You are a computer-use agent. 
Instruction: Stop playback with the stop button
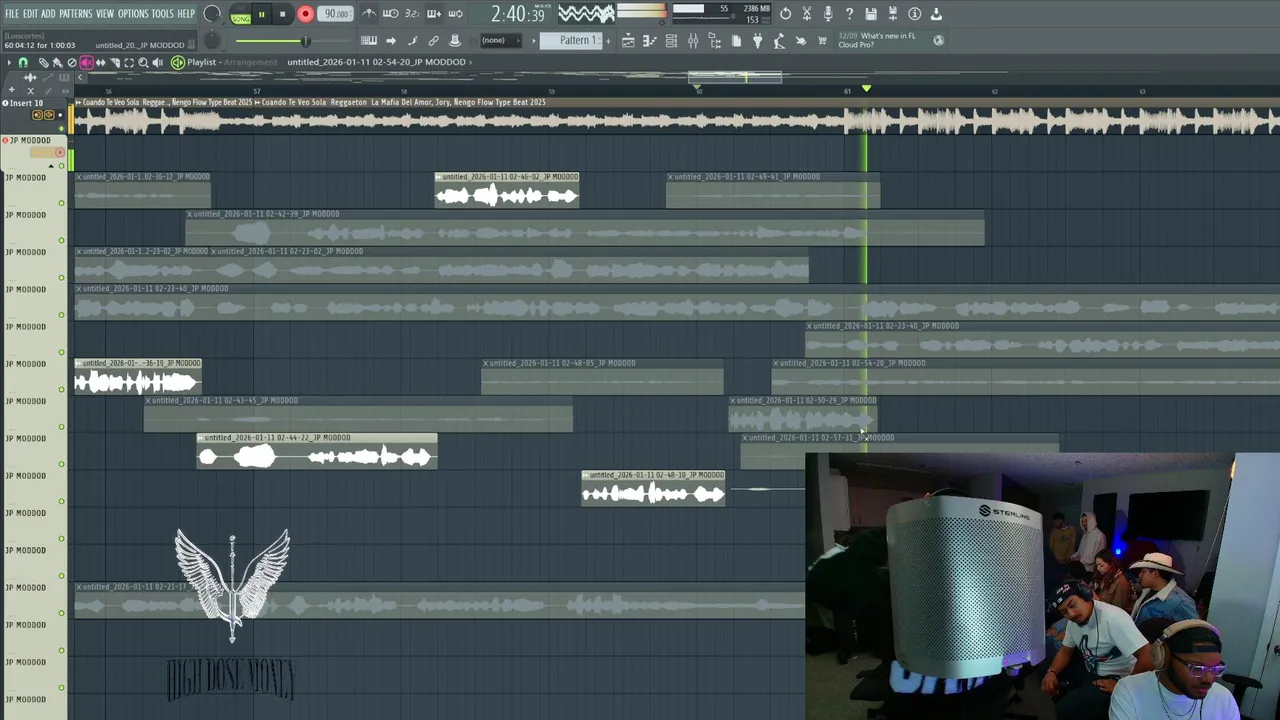[x=283, y=14]
